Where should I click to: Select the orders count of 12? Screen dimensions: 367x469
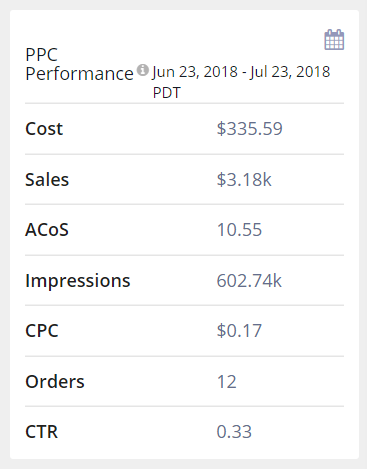(x=227, y=382)
